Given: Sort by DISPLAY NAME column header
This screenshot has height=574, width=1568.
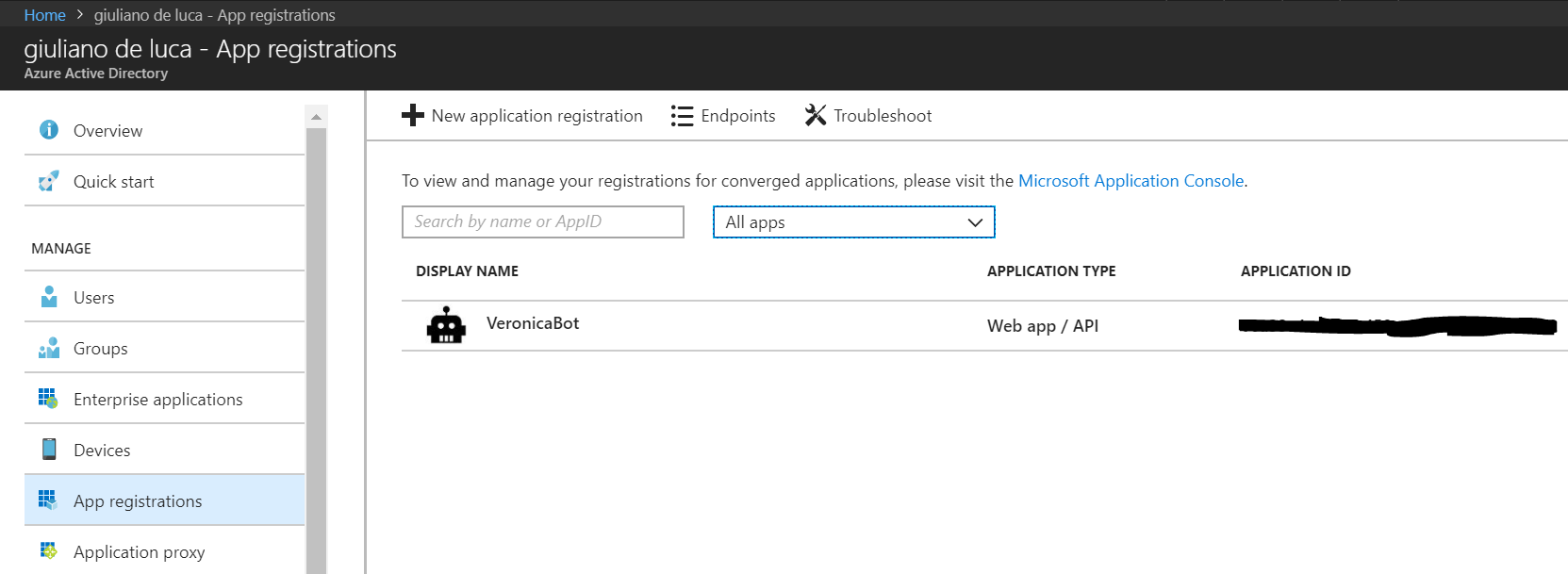Looking at the screenshot, I should click(x=467, y=271).
